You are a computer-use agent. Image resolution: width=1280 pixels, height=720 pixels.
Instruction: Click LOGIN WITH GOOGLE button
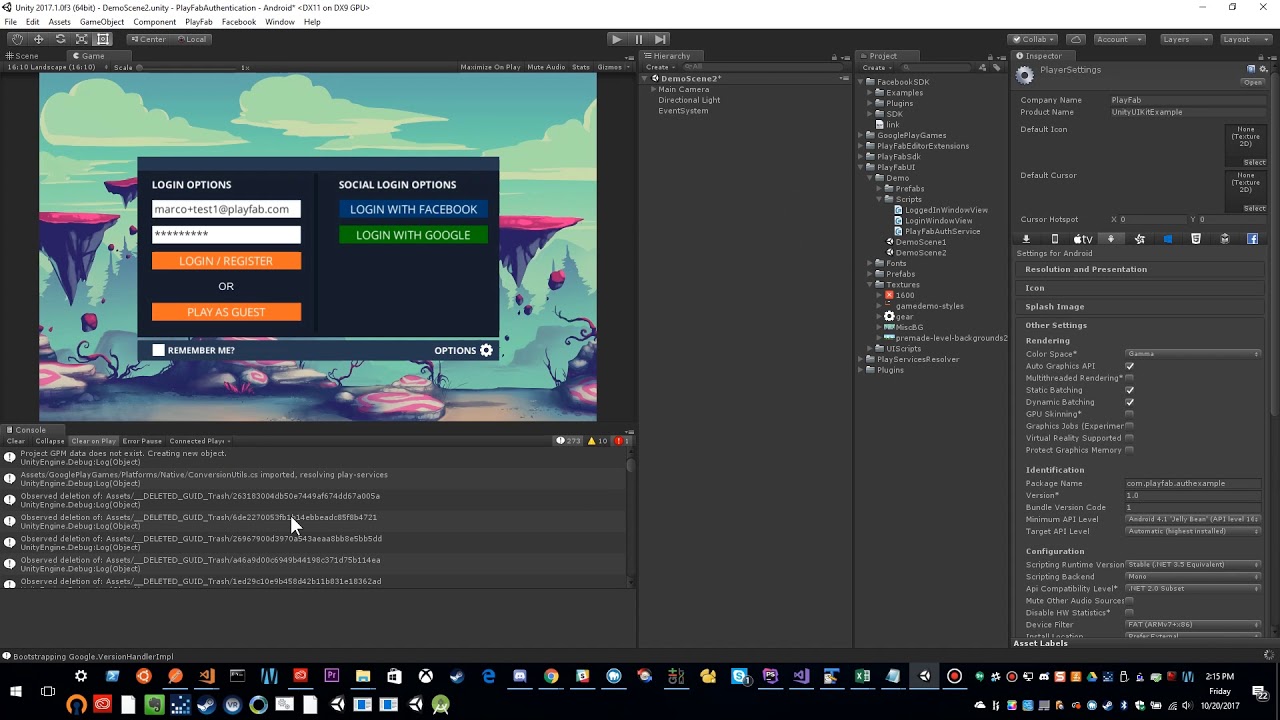413,235
